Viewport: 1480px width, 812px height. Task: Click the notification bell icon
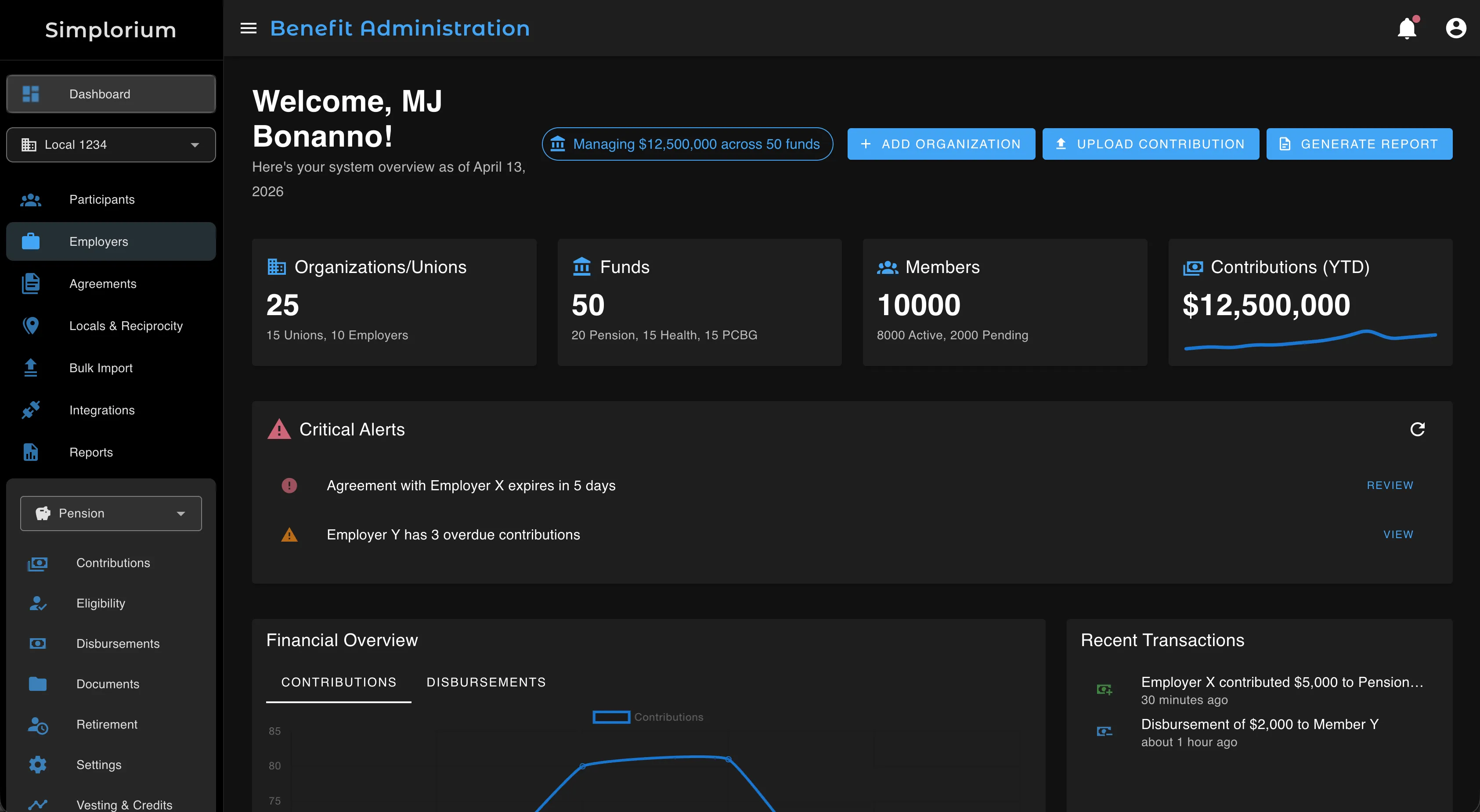coord(1407,28)
